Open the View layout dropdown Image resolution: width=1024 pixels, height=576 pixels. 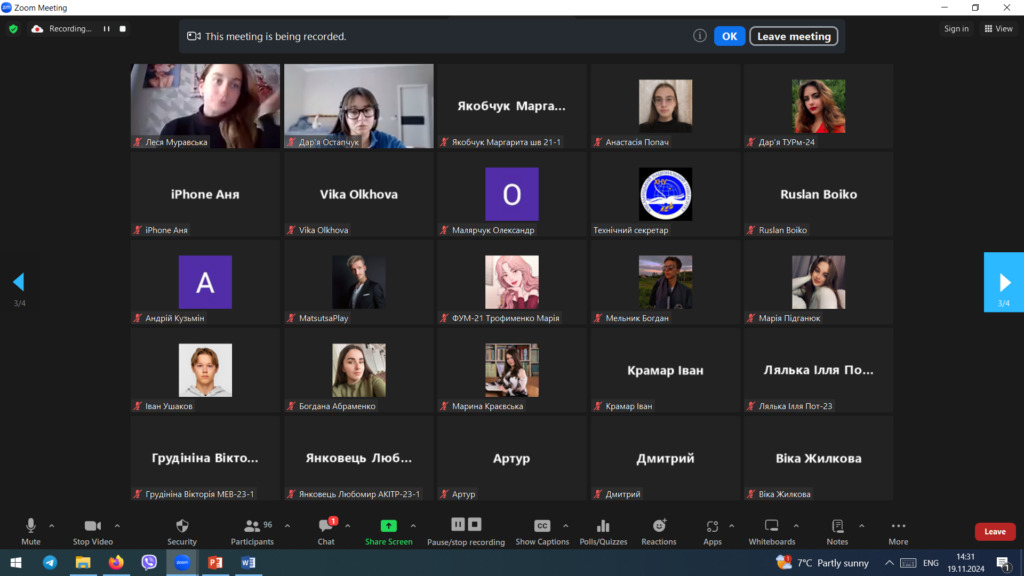click(x=998, y=29)
